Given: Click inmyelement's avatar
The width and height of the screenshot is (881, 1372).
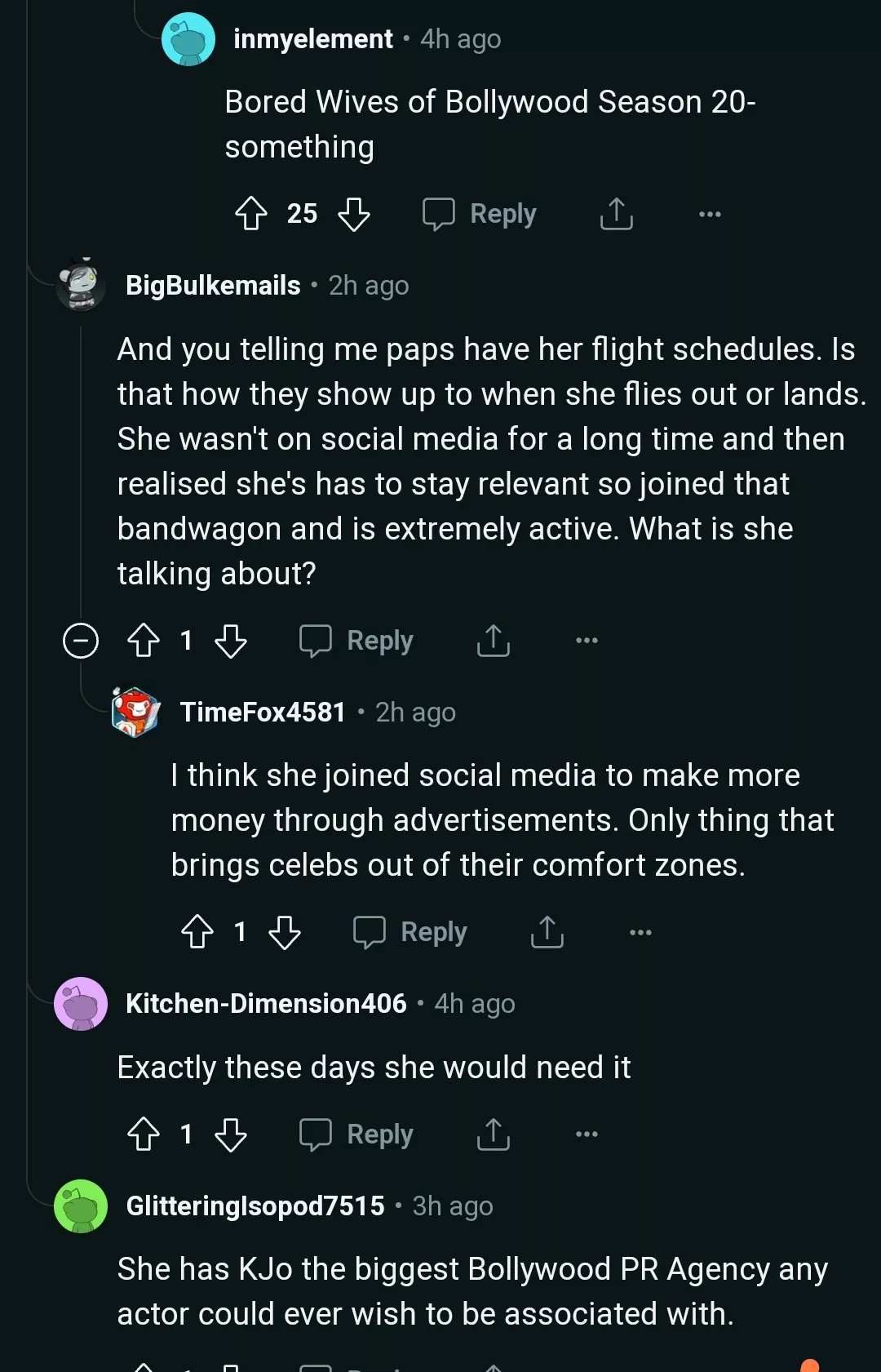Looking at the screenshot, I should (x=188, y=38).
